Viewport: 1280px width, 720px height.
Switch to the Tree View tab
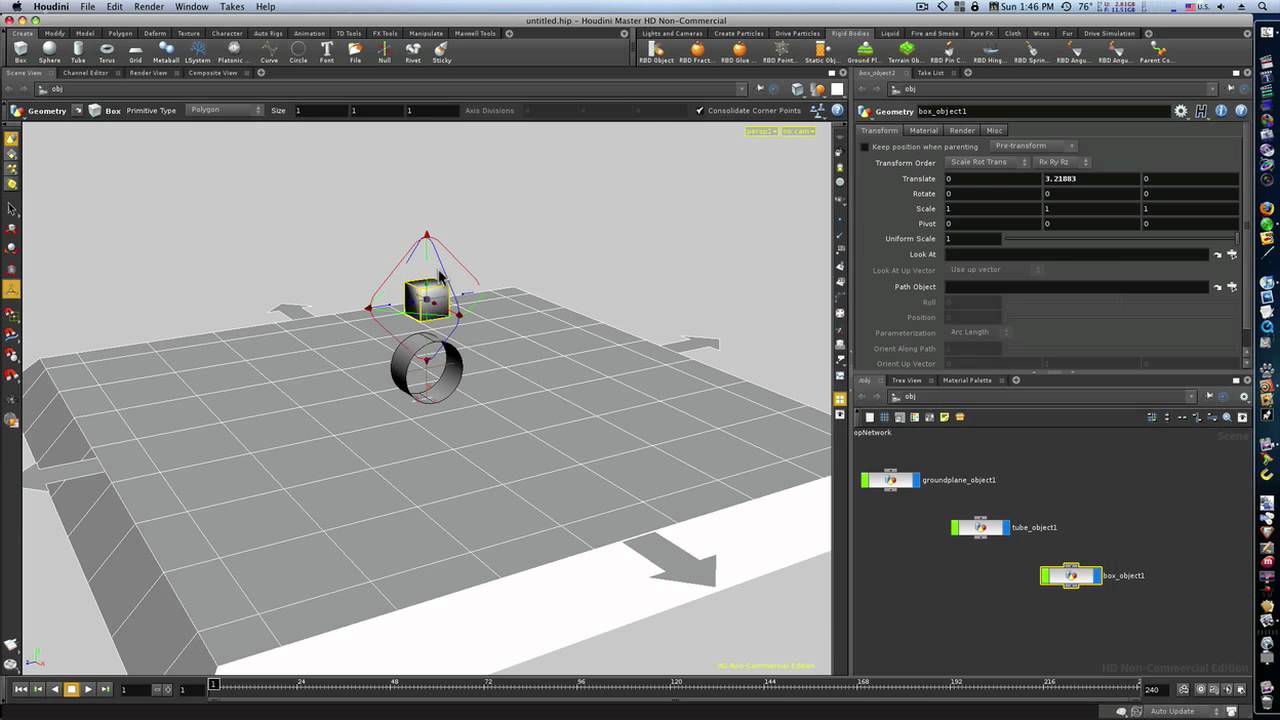click(x=906, y=380)
